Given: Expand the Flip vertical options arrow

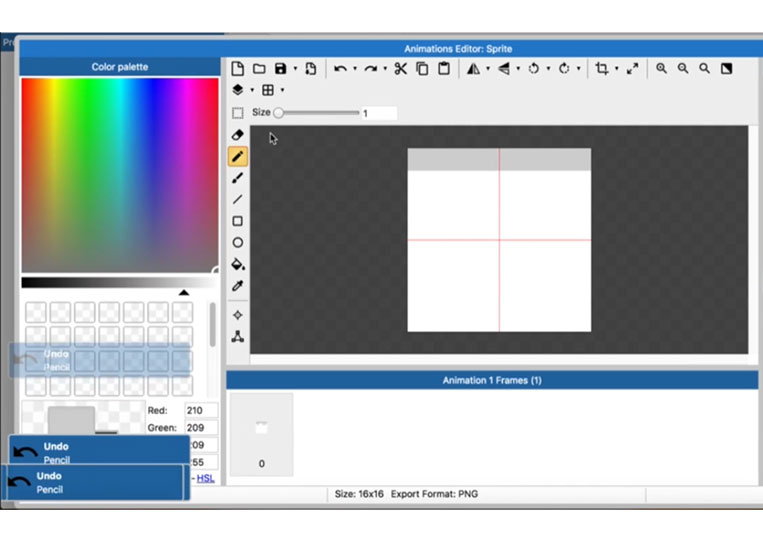Looking at the screenshot, I should point(518,69).
